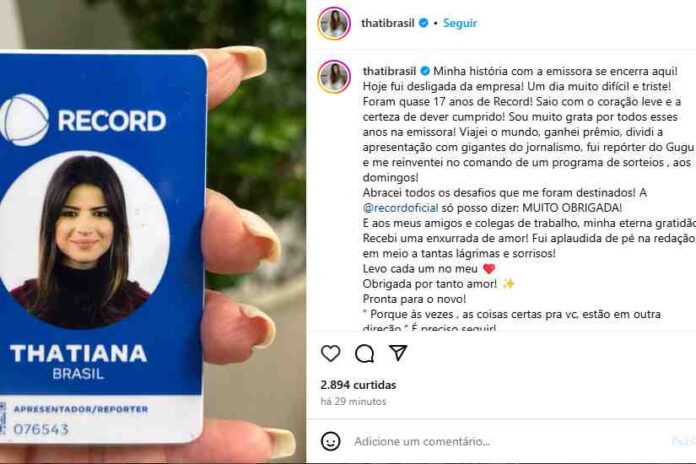
Task: Open the @recordoficial mention
Action: pyautogui.click(x=400, y=208)
